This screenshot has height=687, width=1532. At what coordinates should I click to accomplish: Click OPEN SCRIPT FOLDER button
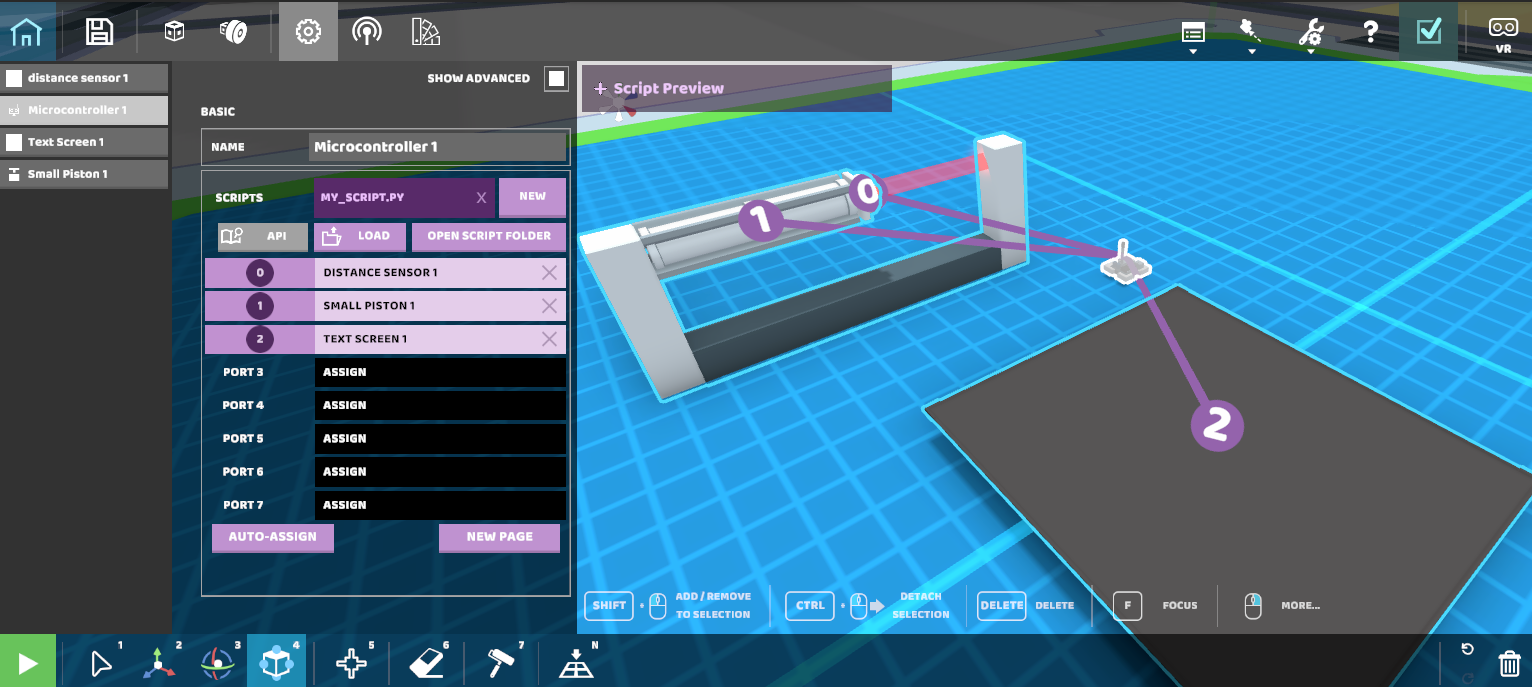[489, 237]
